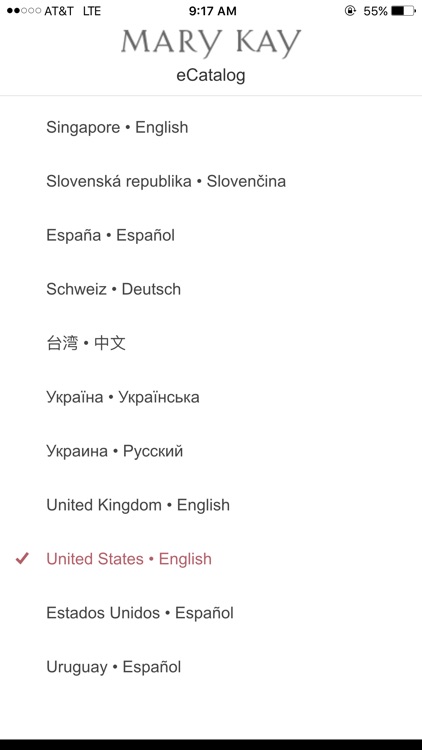Select Україна • Українська language

pyautogui.click(x=211, y=397)
